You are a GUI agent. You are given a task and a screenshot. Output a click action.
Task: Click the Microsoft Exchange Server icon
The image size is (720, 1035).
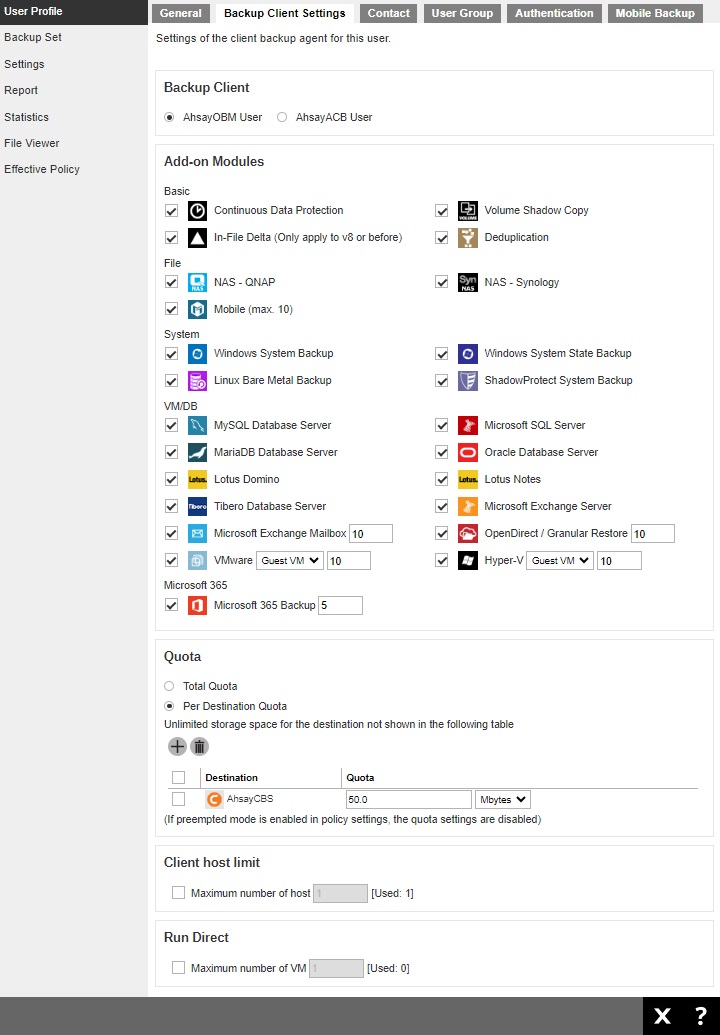click(468, 507)
